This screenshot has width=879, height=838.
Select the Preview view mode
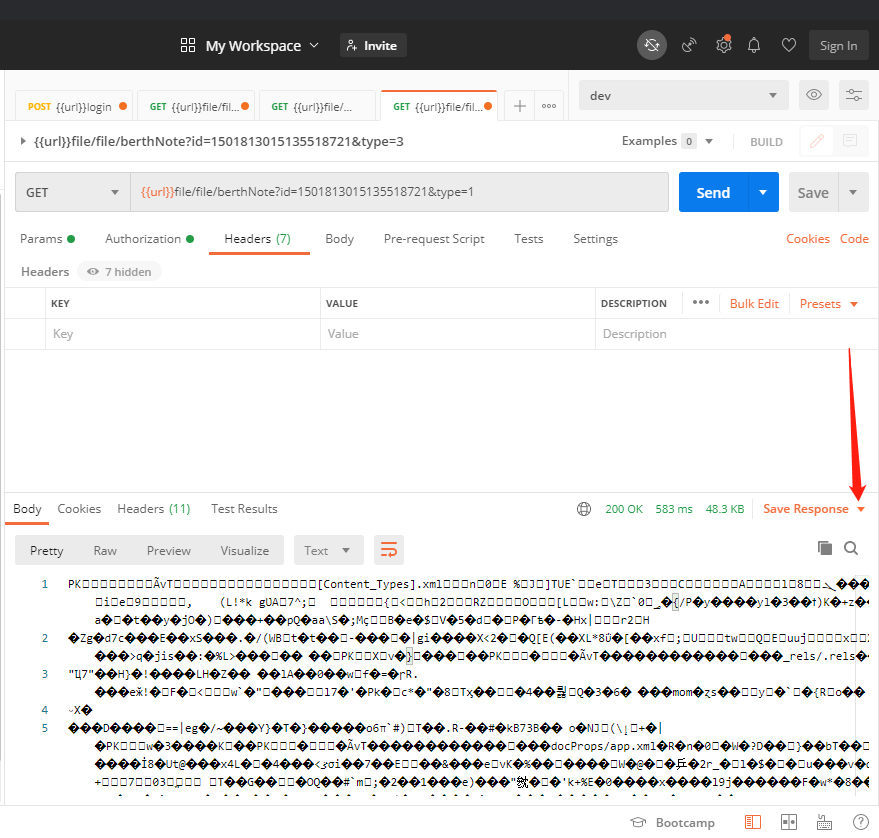168,550
